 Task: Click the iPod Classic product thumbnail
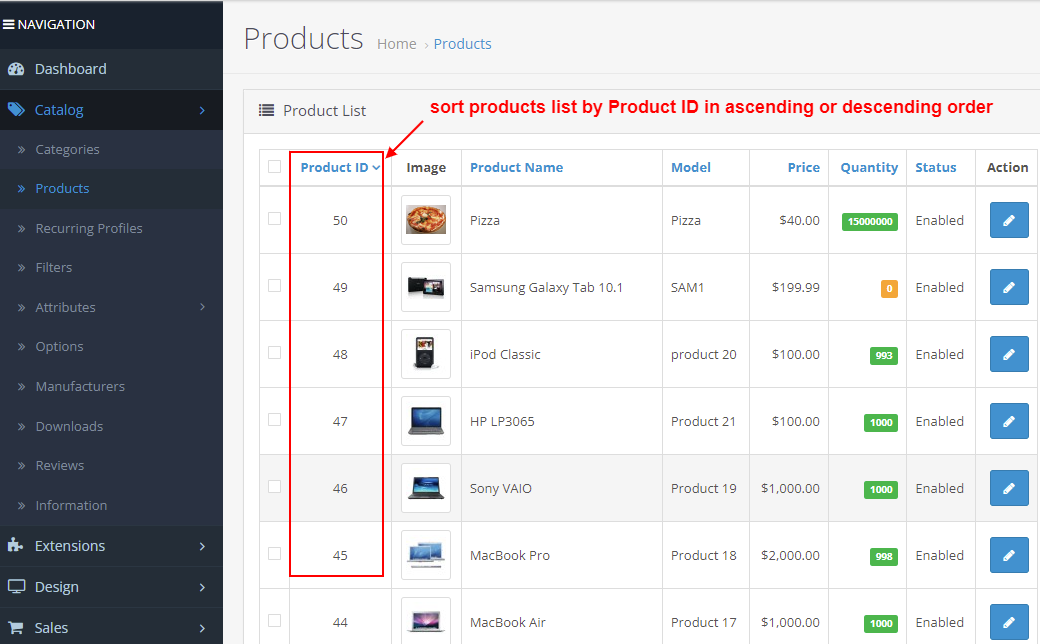(426, 354)
